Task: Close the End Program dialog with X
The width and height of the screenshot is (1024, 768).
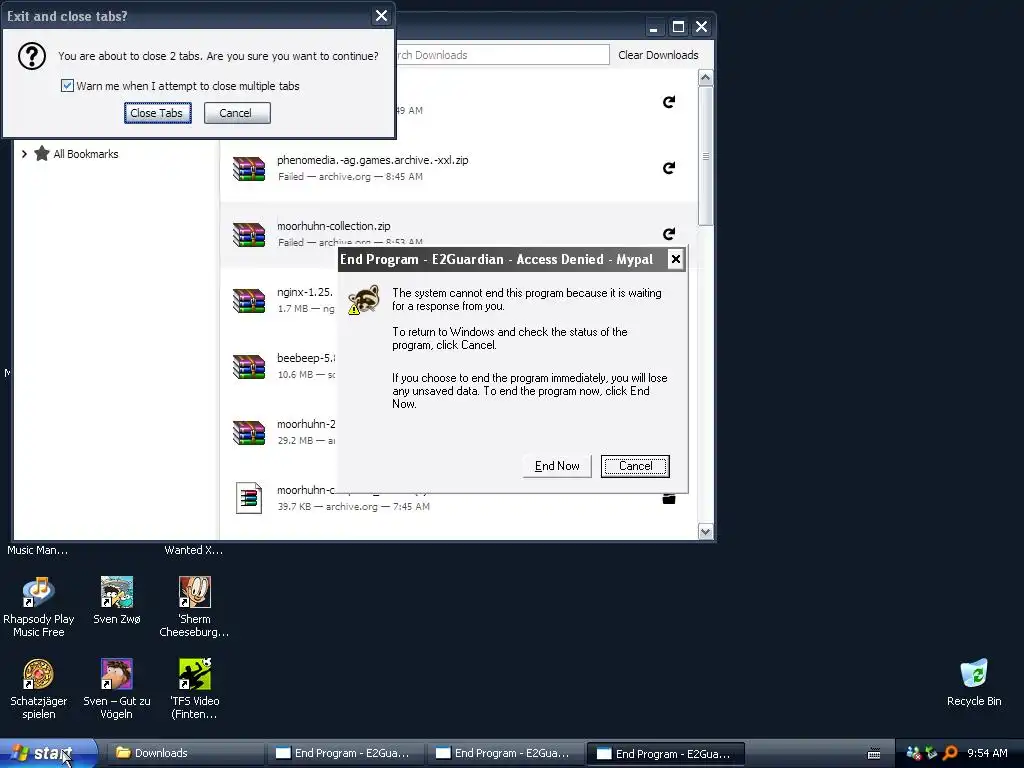Action: pyautogui.click(x=676, y=259)
